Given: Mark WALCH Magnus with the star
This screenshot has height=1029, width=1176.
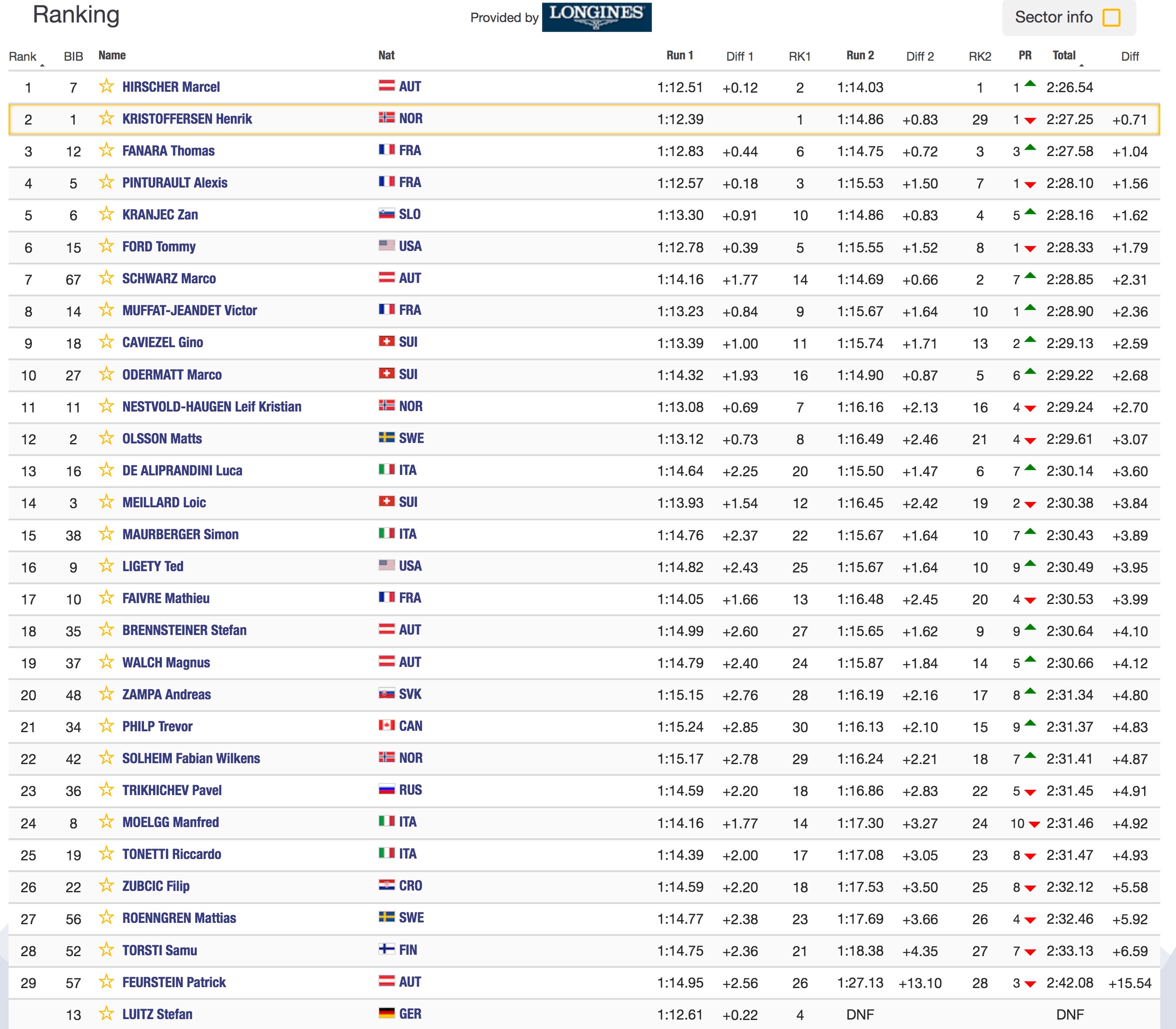Looking at the screenshot, I should 106,662.
